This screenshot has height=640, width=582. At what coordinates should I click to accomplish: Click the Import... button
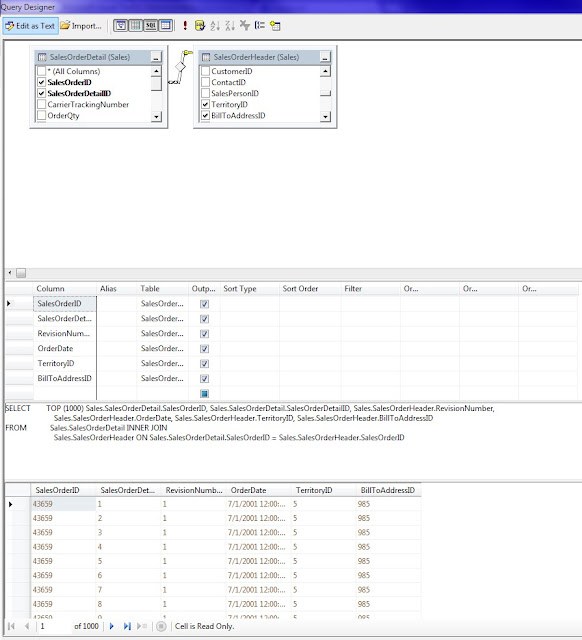[81, 26]
